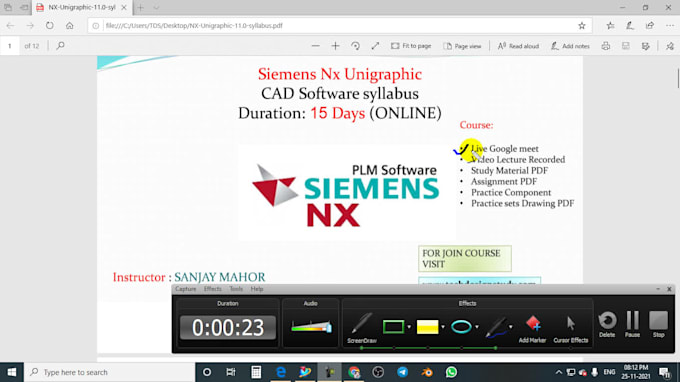Open the web notes pen icon
Image resolution: width=680 pixels, height=382 pixels.
(630, 26)
